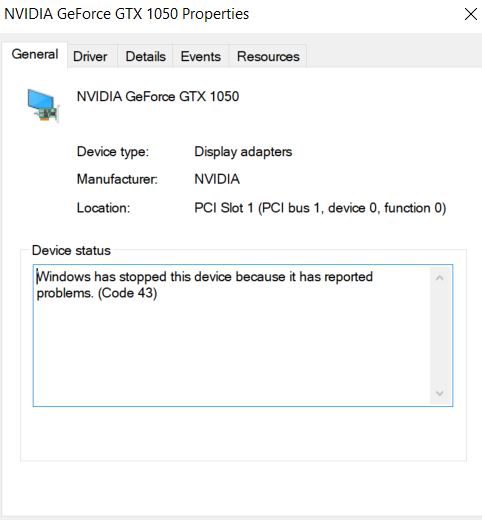
Task: Click the 'Manufacturer:' label
Action: click(117, 179)
